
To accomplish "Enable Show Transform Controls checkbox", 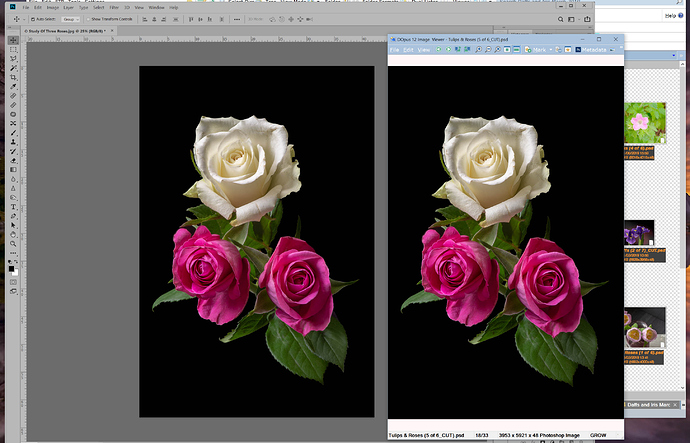I will tap(88, 19).
